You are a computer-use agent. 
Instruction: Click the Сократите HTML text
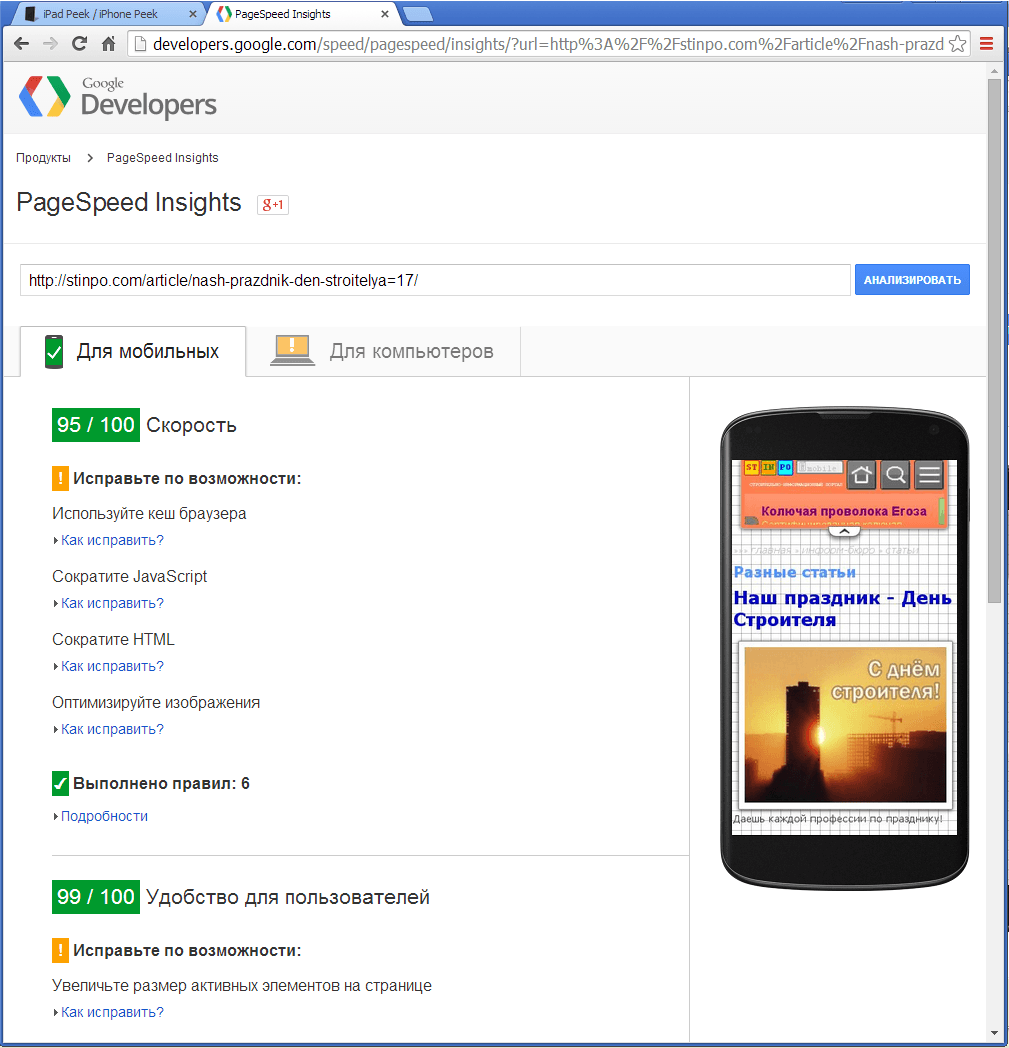click(114, 639)
